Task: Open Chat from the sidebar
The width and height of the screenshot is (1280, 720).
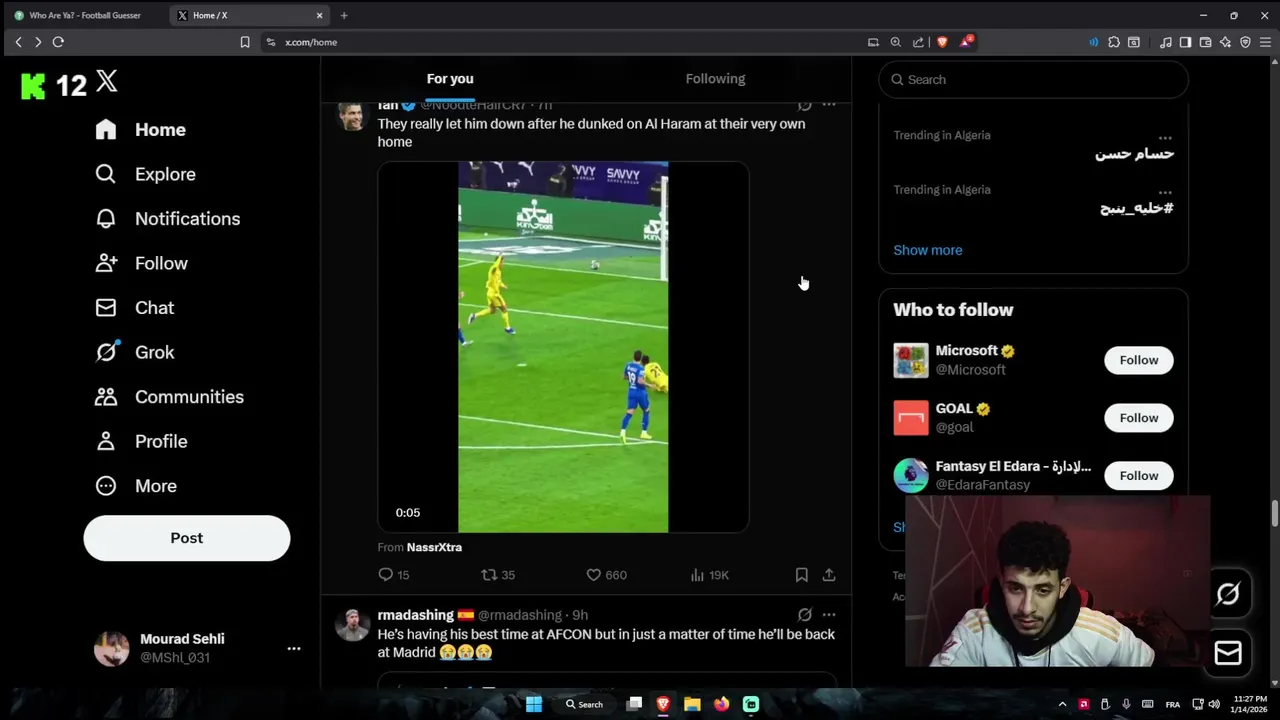Action: (135, 308)
